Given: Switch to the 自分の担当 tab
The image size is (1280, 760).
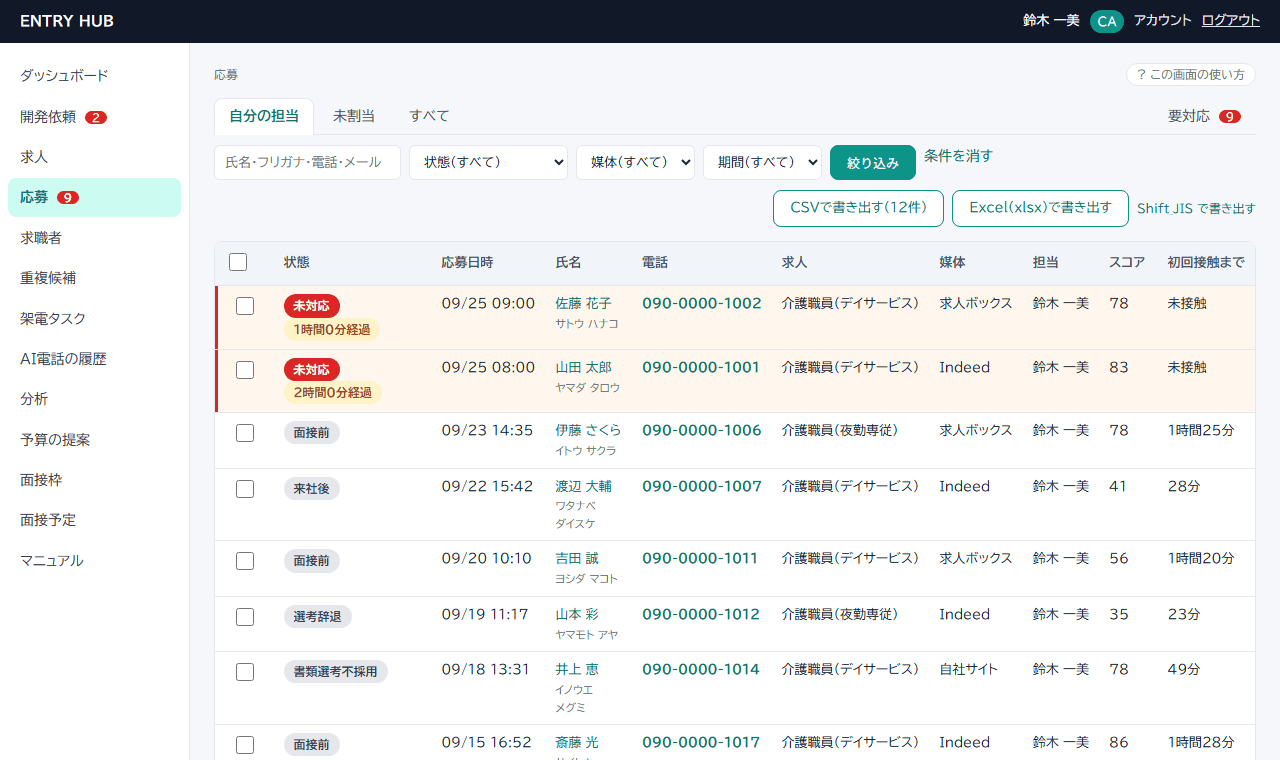Looking at the screenshot, I should (264, 116).
